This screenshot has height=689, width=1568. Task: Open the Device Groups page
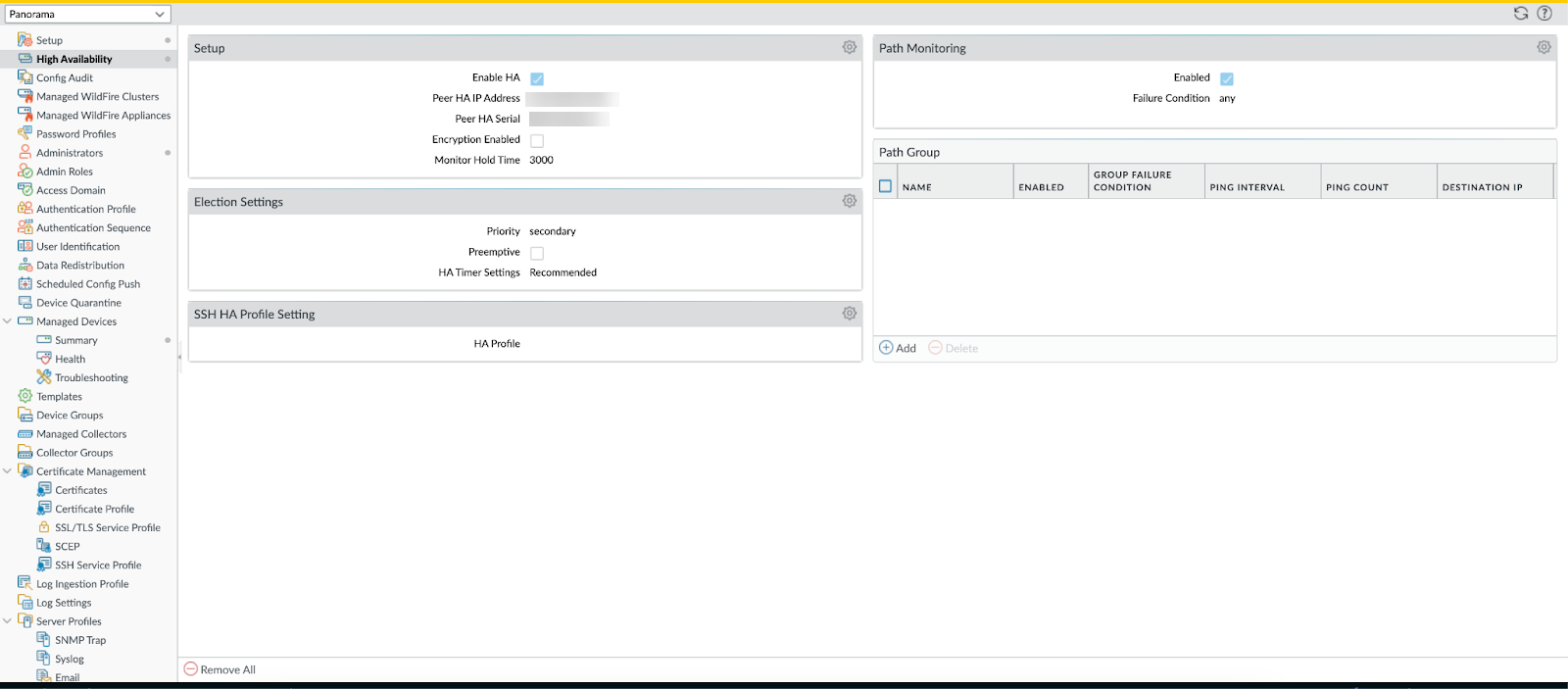(x=70, y=416)
